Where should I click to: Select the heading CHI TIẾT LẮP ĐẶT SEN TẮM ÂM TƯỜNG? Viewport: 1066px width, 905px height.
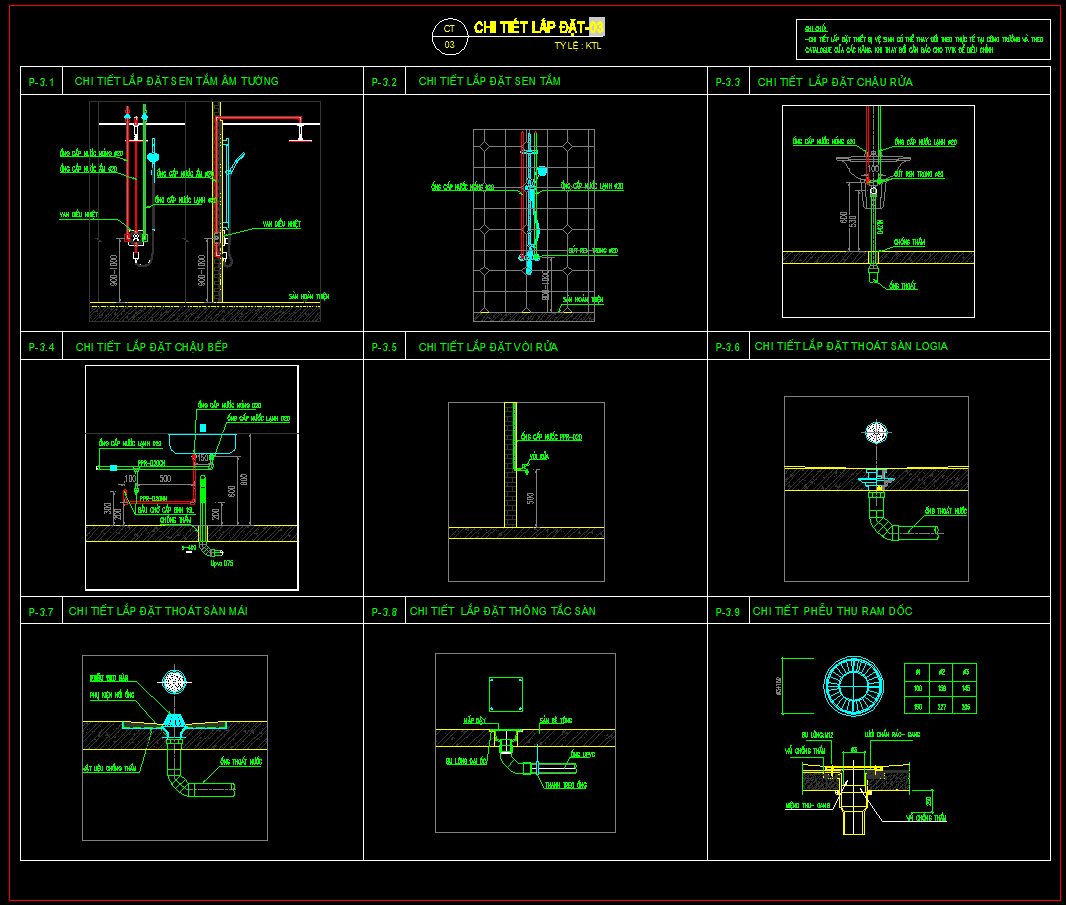coord(176,81)
